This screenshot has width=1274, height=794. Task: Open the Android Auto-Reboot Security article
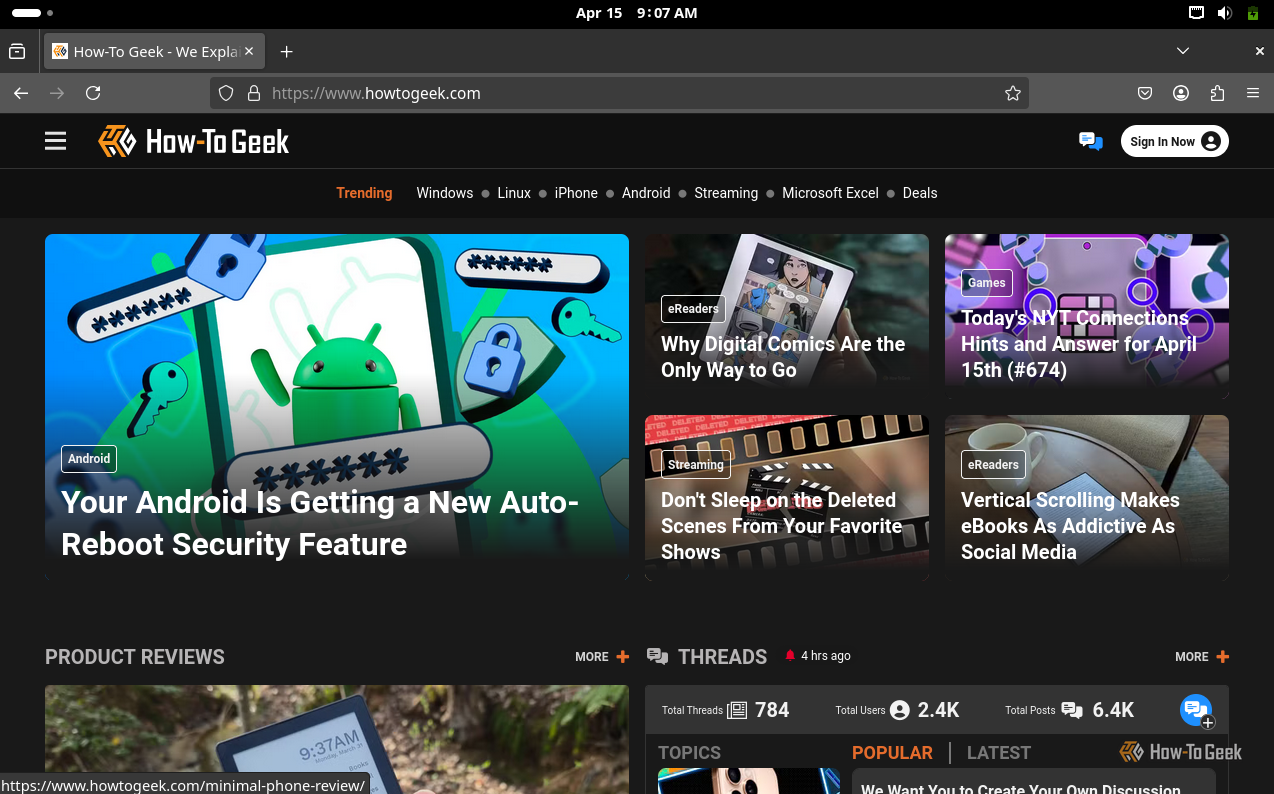(x=320, y=523)
